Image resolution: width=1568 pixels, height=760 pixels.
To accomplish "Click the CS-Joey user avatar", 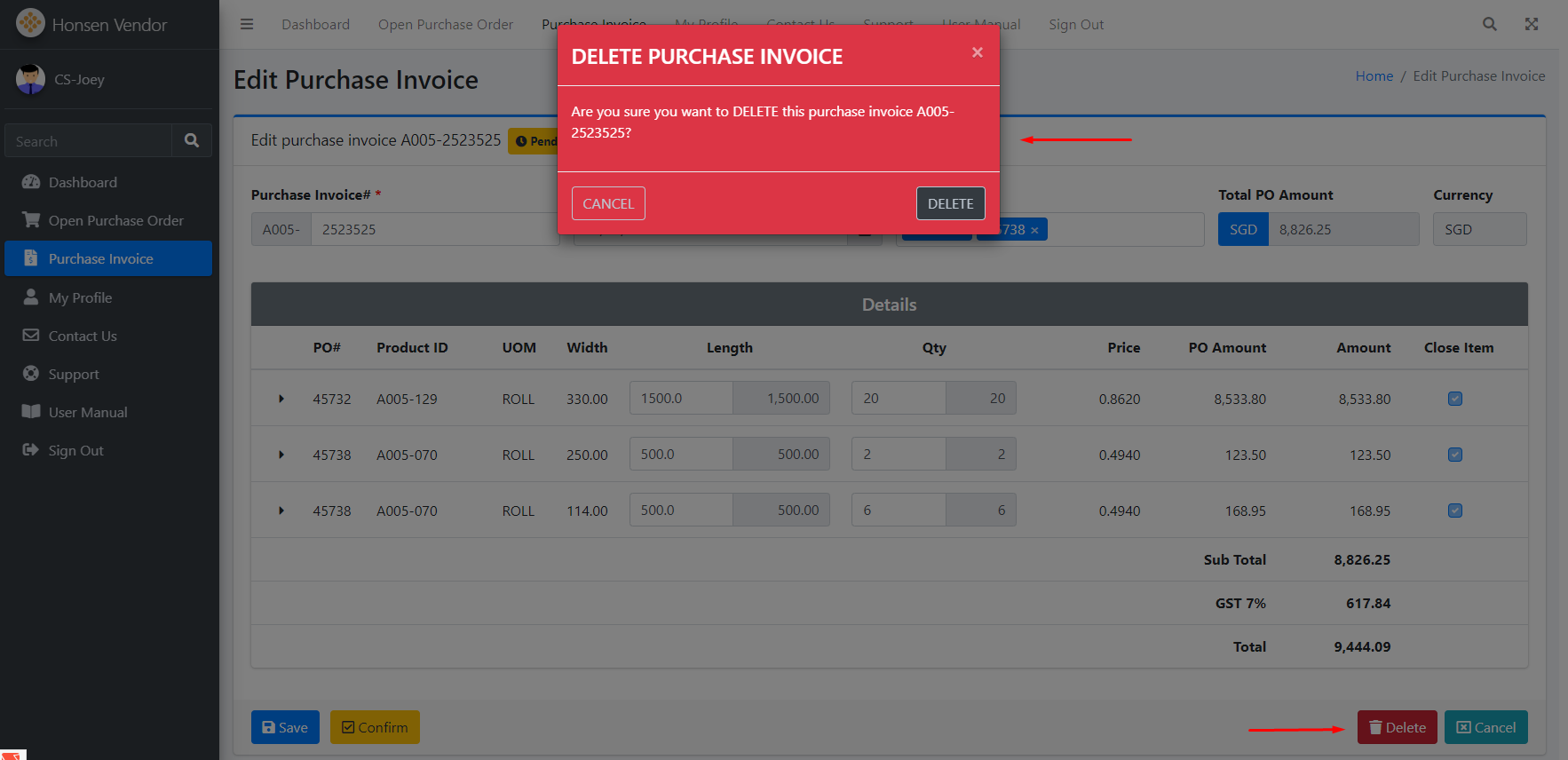I will click(x=30, y=79).
